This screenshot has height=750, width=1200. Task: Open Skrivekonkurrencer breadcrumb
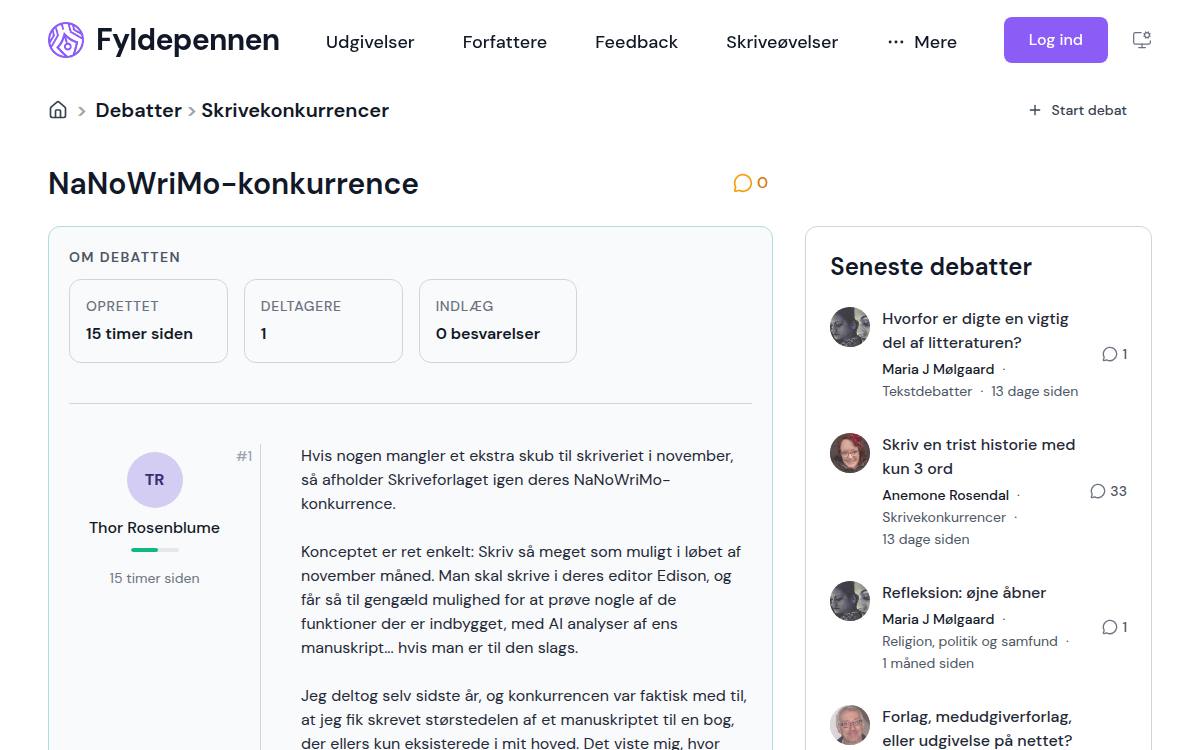click(295, 110)
